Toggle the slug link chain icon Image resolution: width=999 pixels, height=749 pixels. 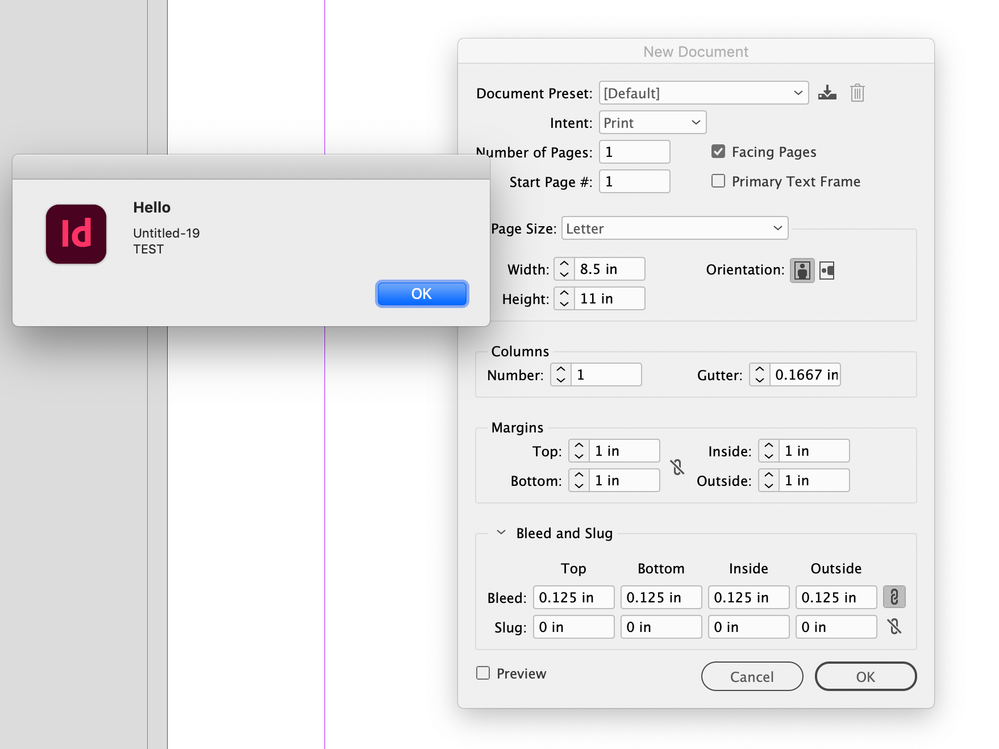(x=894, y=627)
